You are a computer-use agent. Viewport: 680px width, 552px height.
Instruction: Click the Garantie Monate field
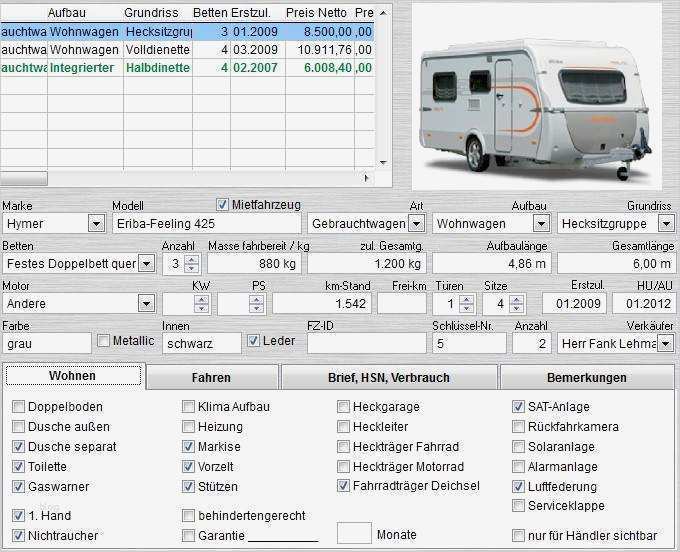354,533
